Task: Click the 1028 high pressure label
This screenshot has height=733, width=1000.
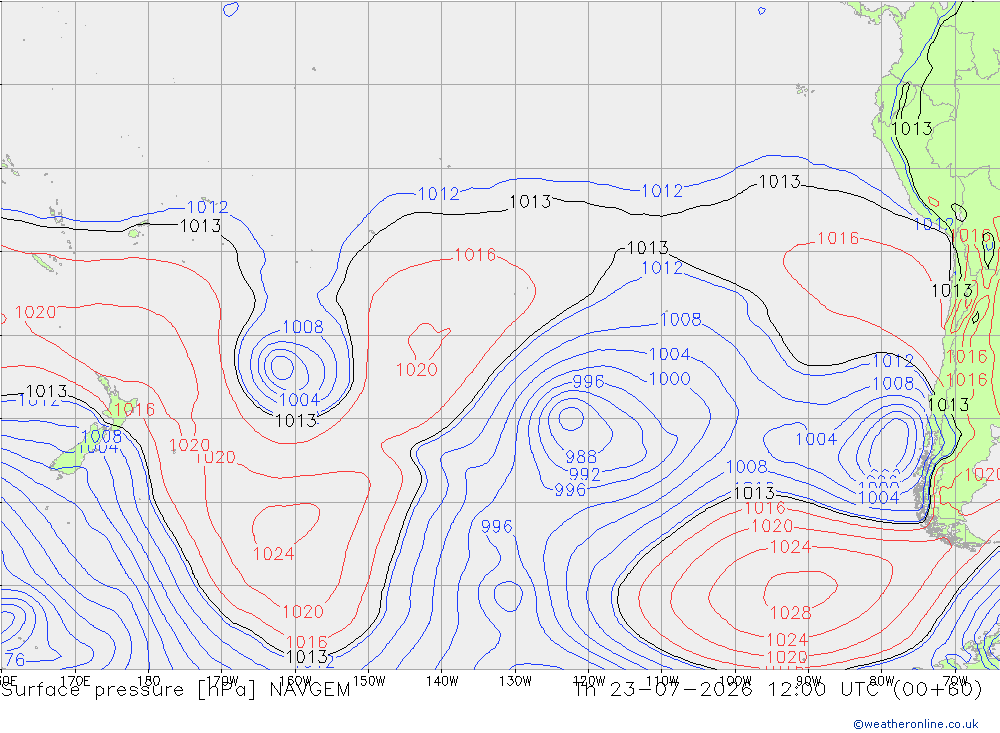Action: [x=790, y=613]
